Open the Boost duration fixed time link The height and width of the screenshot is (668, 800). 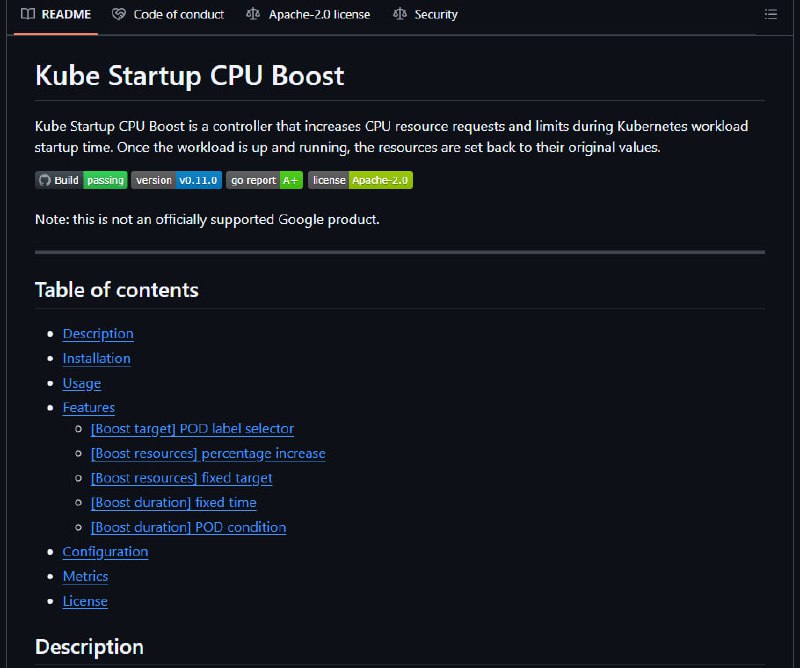pos(173,503)
